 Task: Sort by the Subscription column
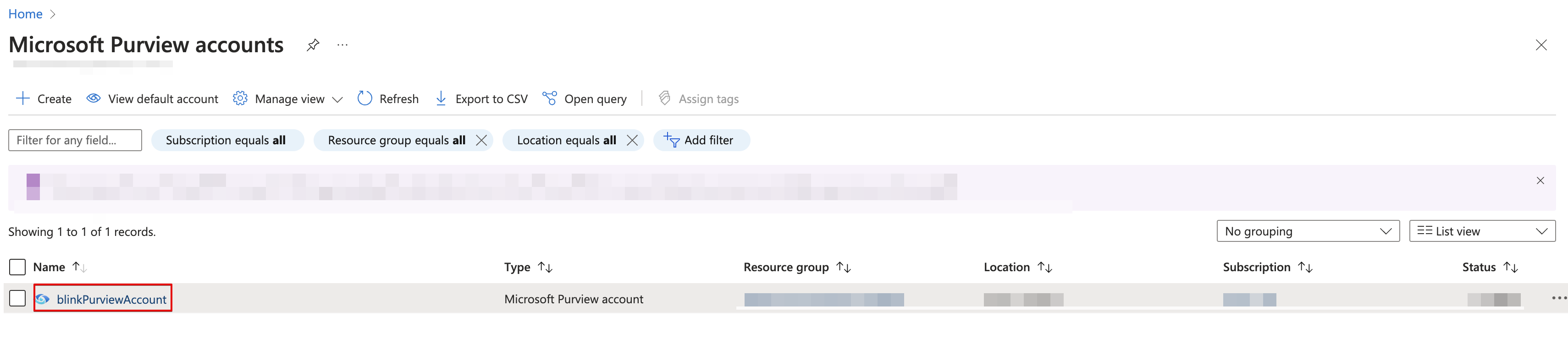(1267, 267)
